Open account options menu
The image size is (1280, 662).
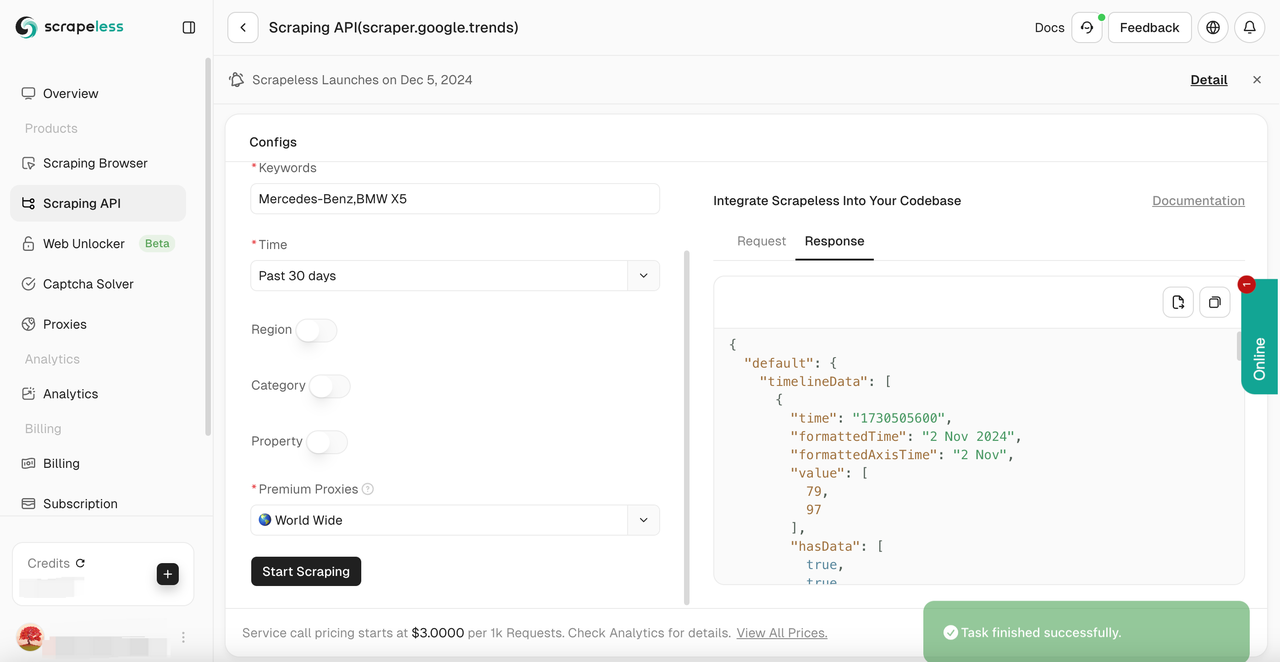183,637
